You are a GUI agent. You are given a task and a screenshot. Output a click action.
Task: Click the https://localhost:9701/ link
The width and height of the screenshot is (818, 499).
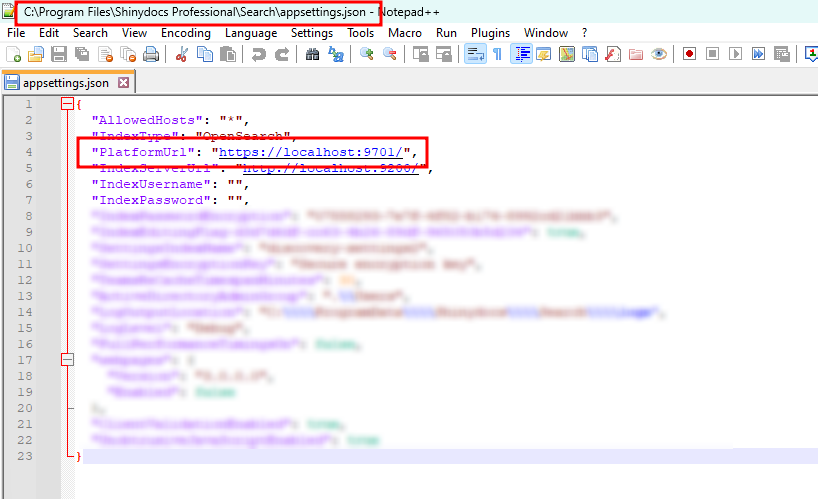pyautogui.click(x=311, y=152)
